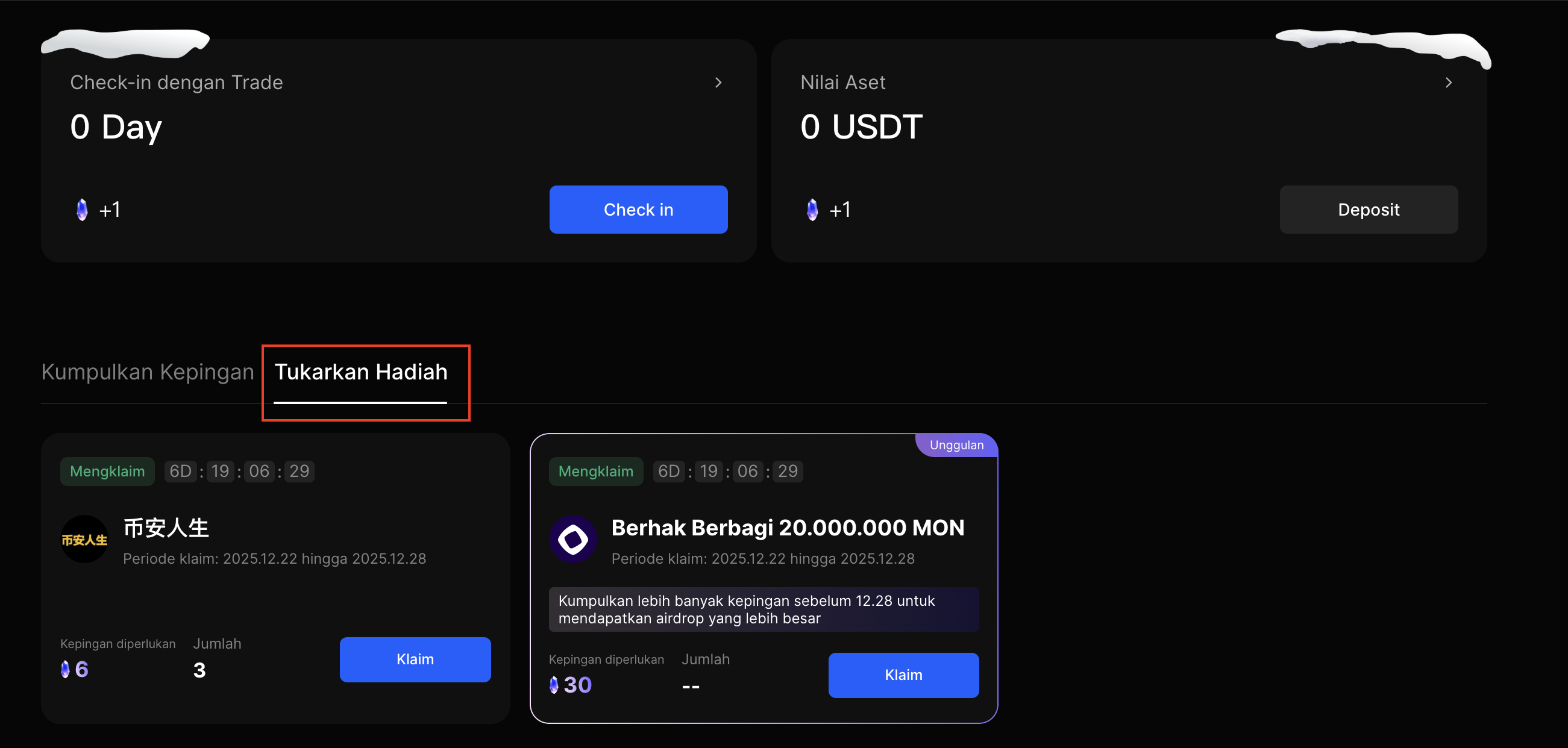This screenshot has width=1568, height=748.
Task: Click the 币安人生 reward title
Action: click(x=166, y=528)
